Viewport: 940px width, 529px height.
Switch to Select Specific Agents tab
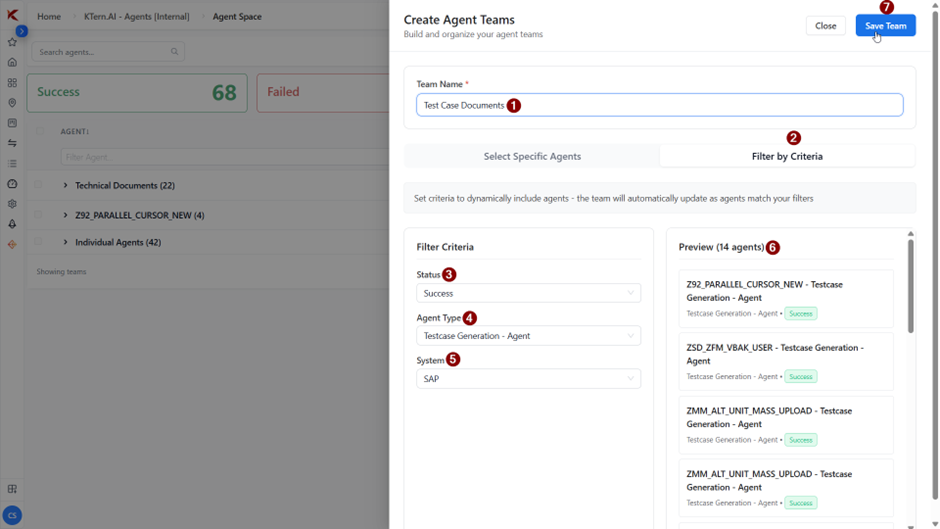click(x=532, y=156)
